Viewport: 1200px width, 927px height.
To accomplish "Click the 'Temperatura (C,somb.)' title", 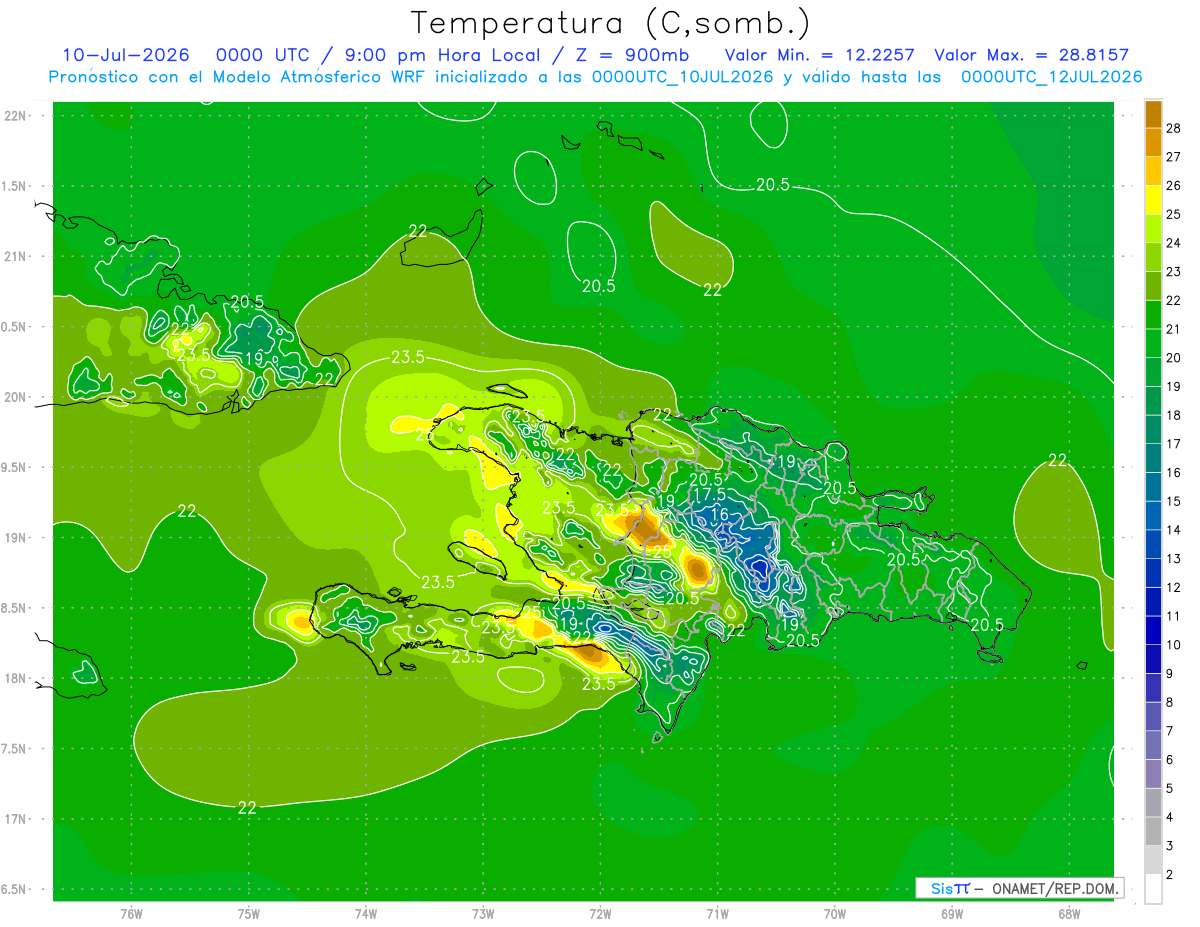I will point(610,22).
